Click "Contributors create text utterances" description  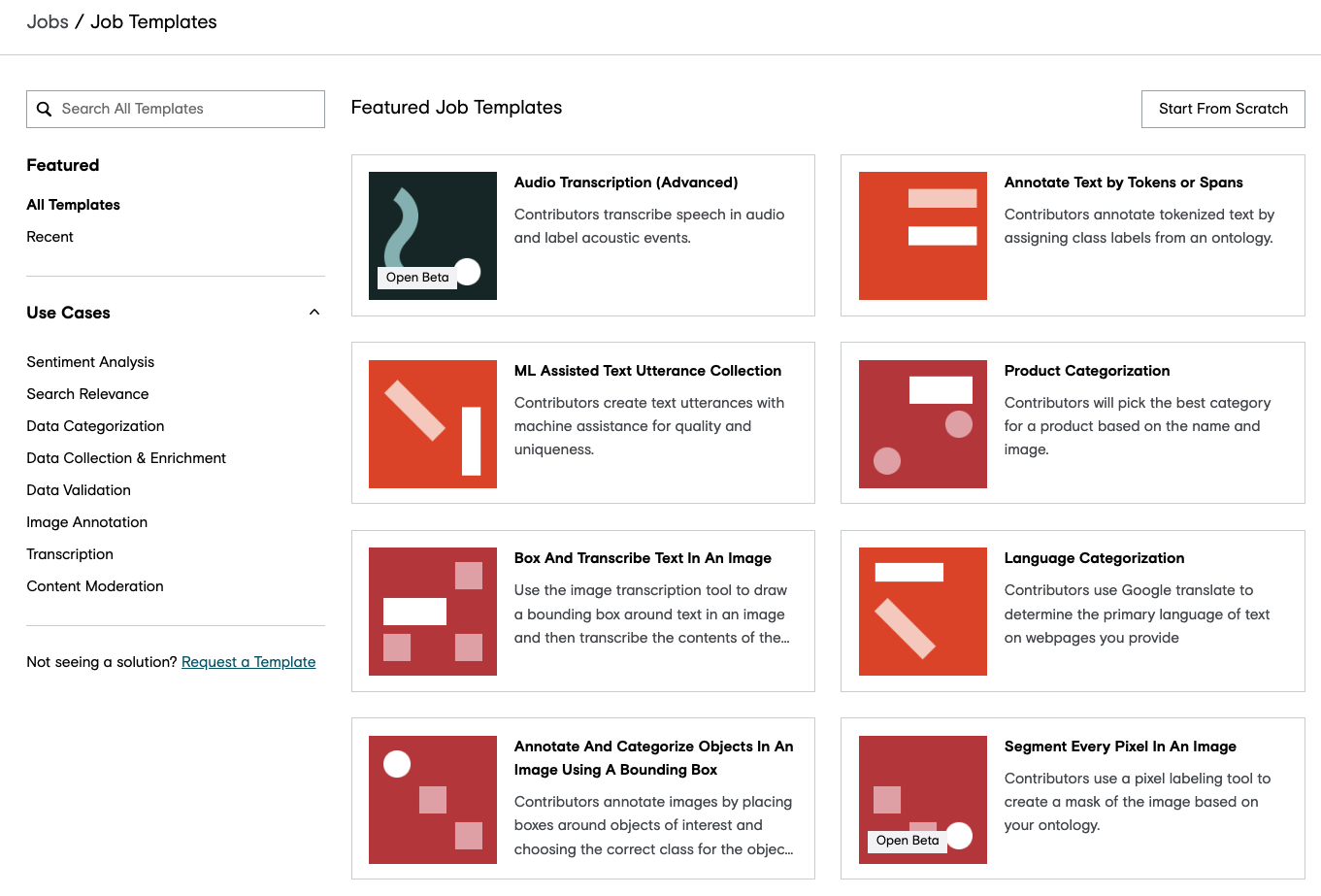[649, 426]
